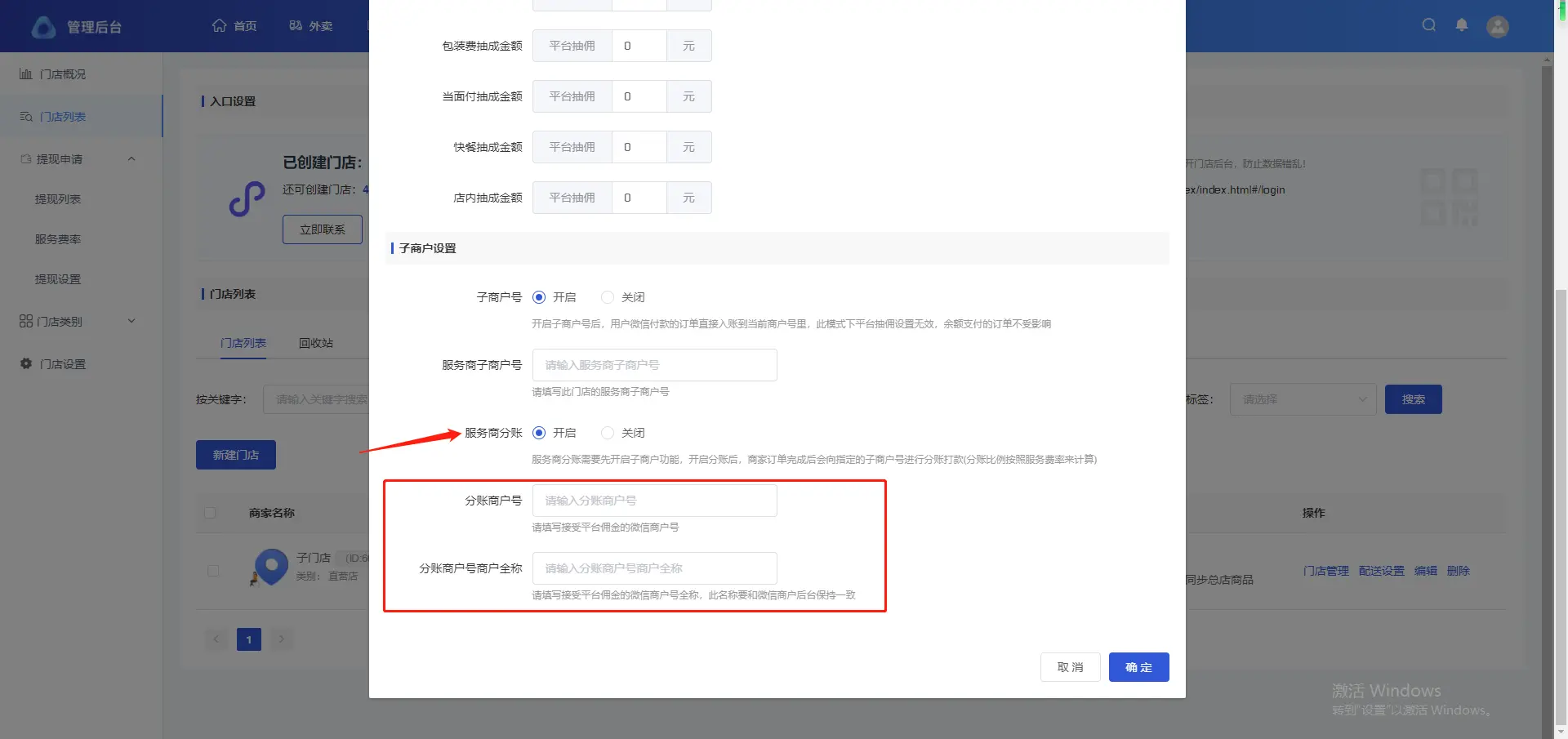
Task: Select the 门店概况 chart icon in sidebar
Action: (x=26, y=73)
